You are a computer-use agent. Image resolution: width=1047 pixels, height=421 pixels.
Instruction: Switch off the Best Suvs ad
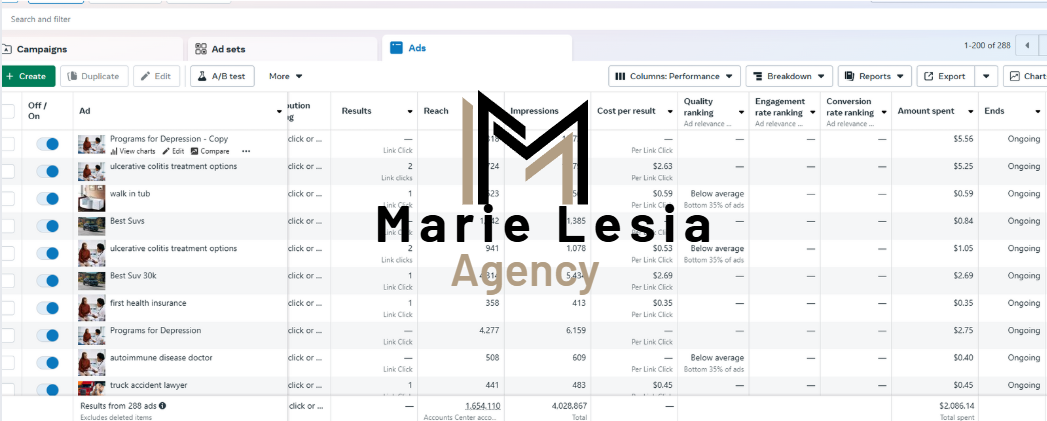[47, 226]
